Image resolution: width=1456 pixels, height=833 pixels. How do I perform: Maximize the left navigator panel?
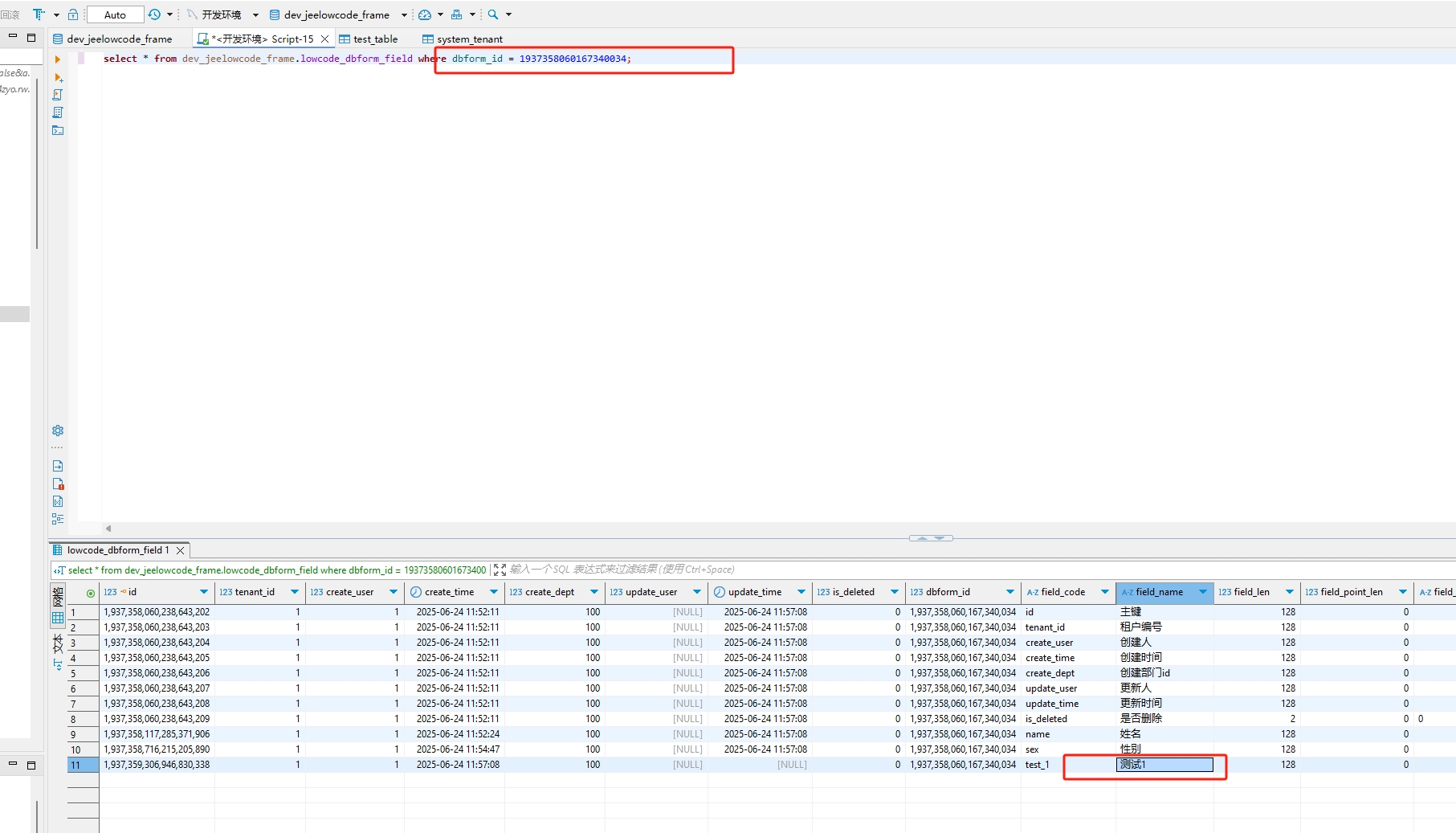pyautogui.click(x=31, y=37)
